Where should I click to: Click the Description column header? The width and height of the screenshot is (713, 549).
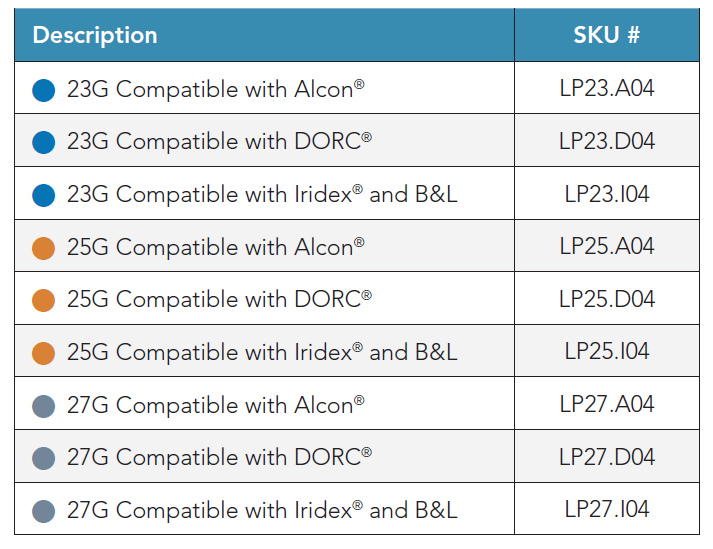95,36
